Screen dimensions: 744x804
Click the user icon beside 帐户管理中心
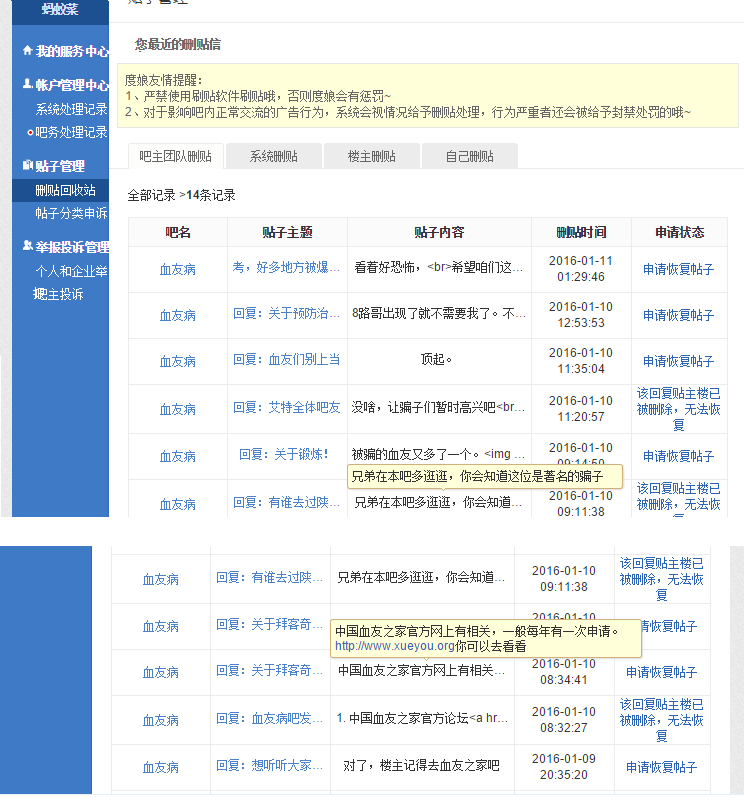28,84
